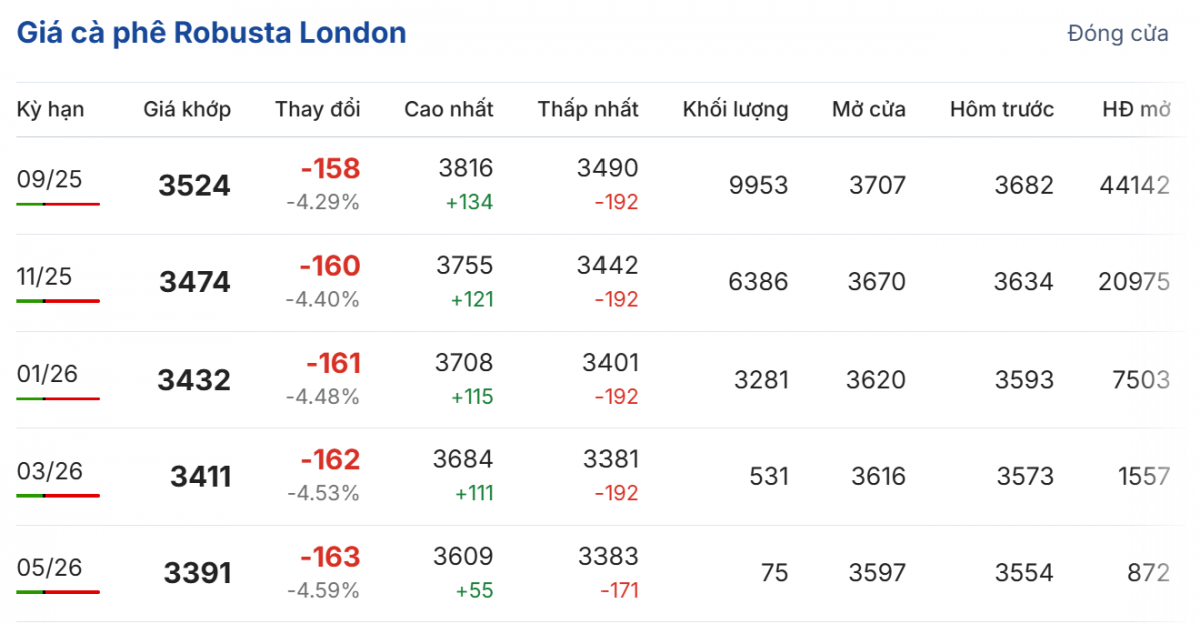
Task: Click the Giá khớp column header
Action: pos(187,109)
